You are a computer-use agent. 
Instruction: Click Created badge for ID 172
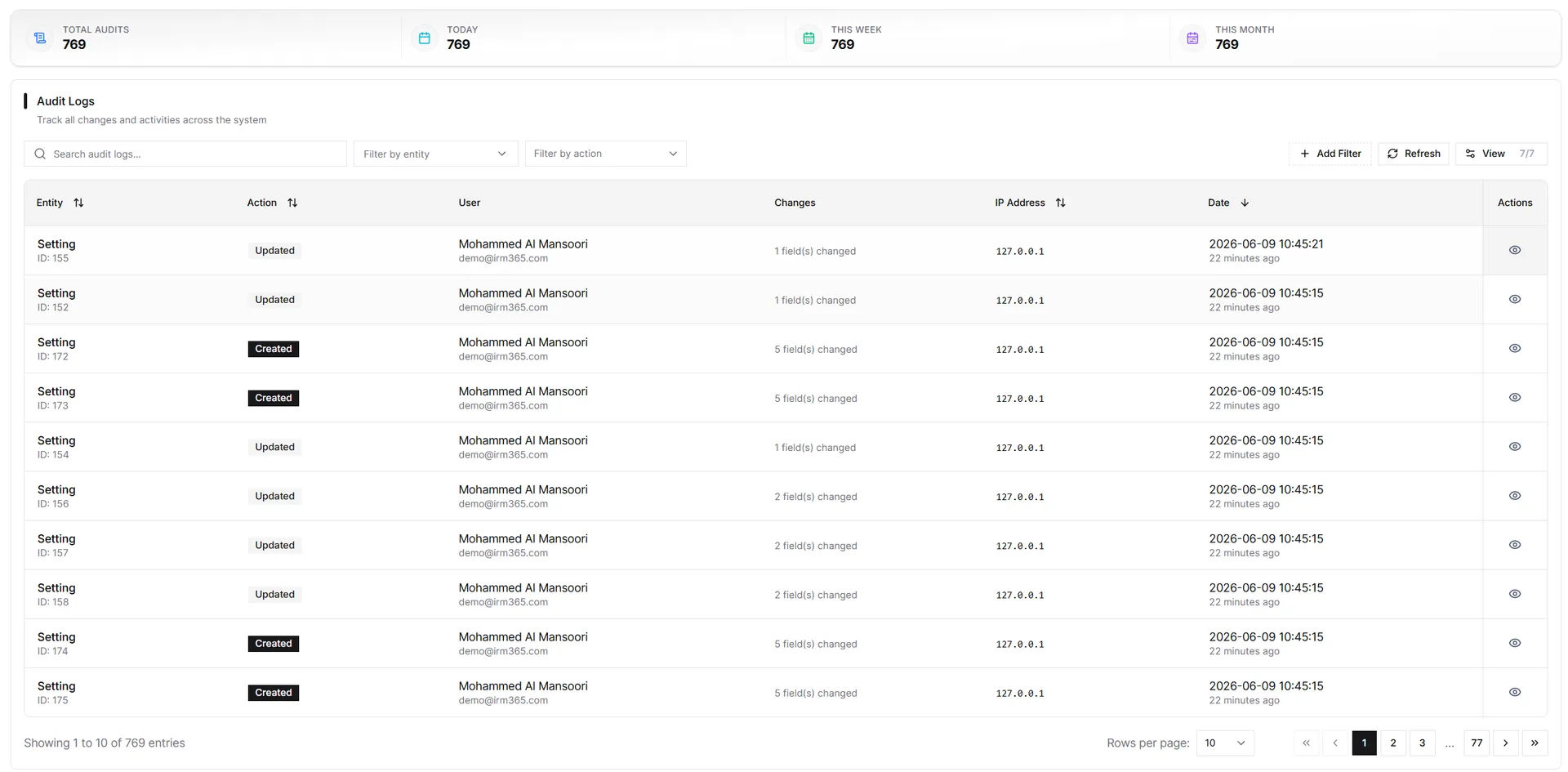274,349
